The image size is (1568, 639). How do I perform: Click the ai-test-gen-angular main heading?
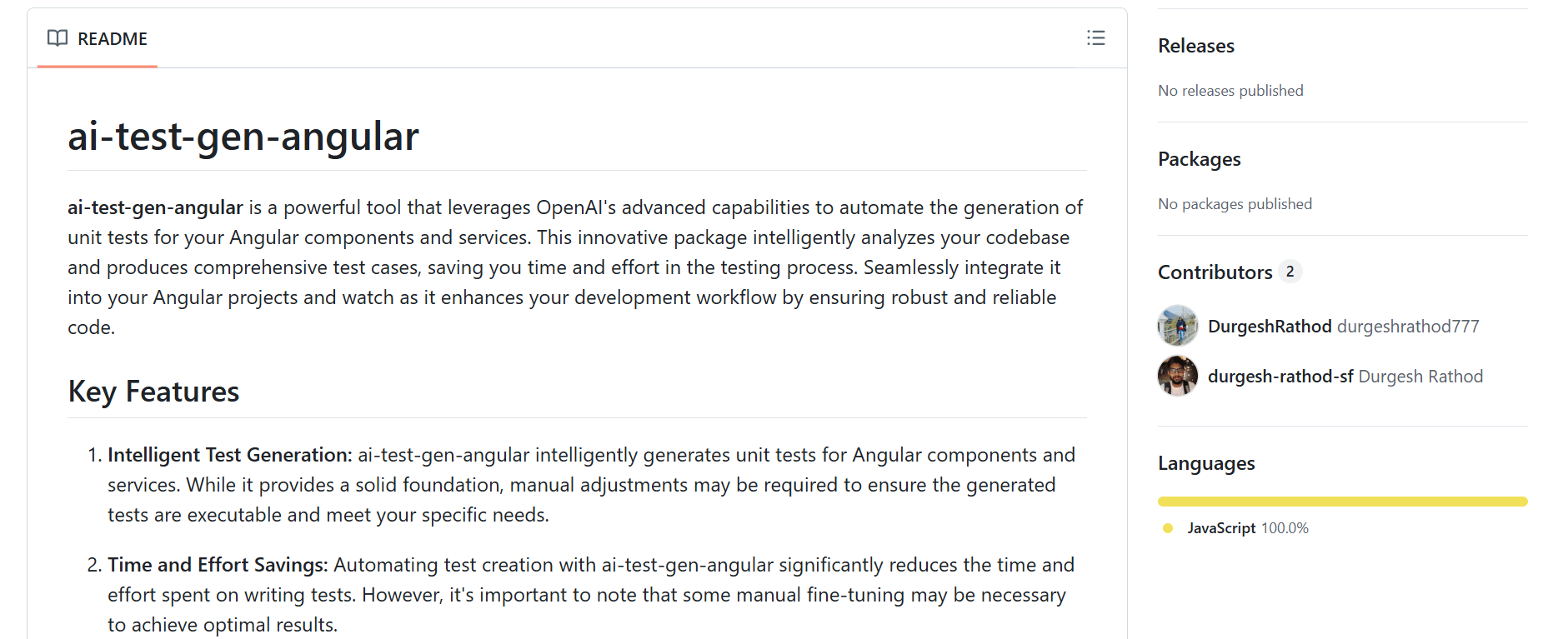click(x=243, y=137)
